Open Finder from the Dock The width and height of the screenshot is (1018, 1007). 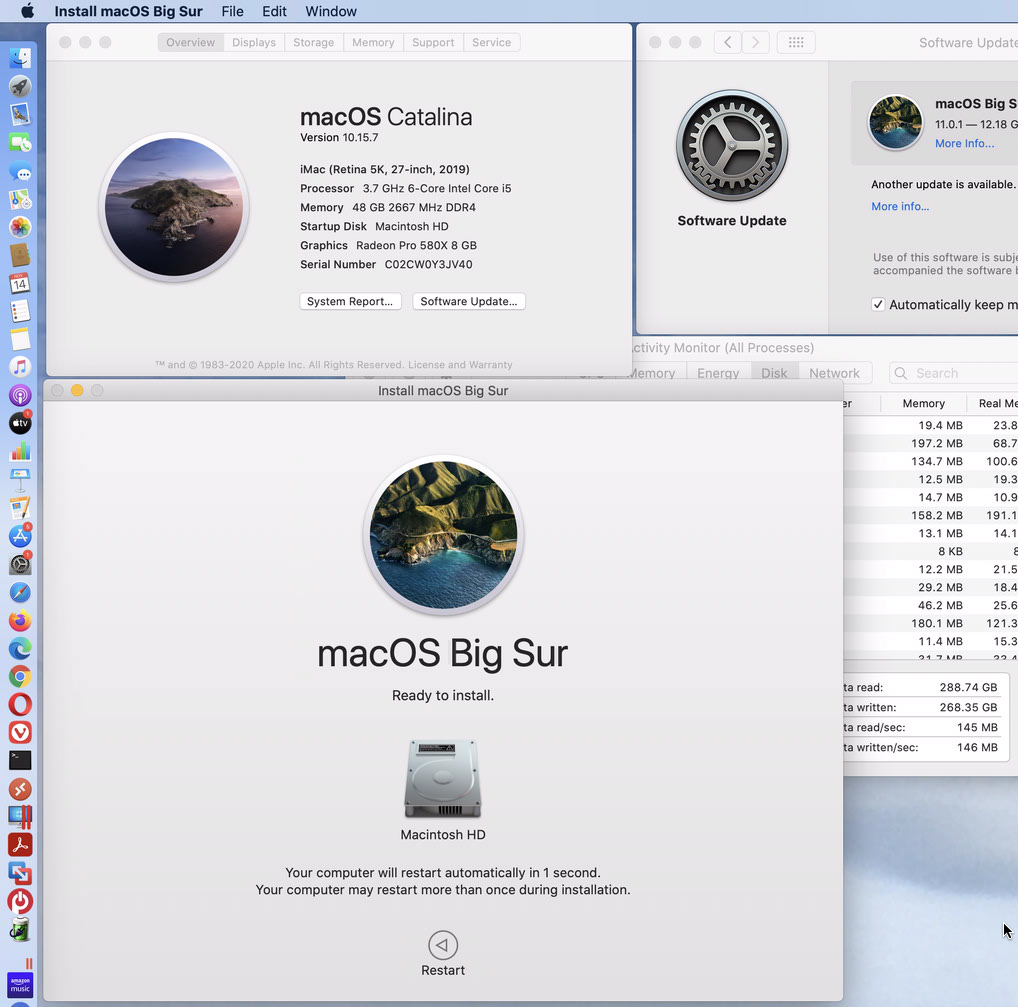click(x=20, y=59)
